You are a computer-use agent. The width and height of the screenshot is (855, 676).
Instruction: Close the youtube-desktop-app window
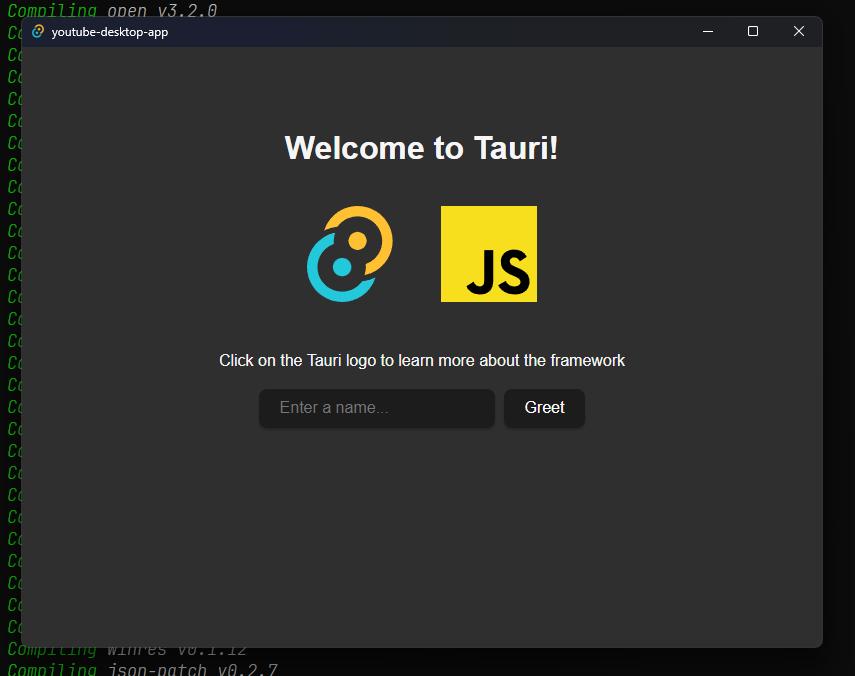point(799,32)
